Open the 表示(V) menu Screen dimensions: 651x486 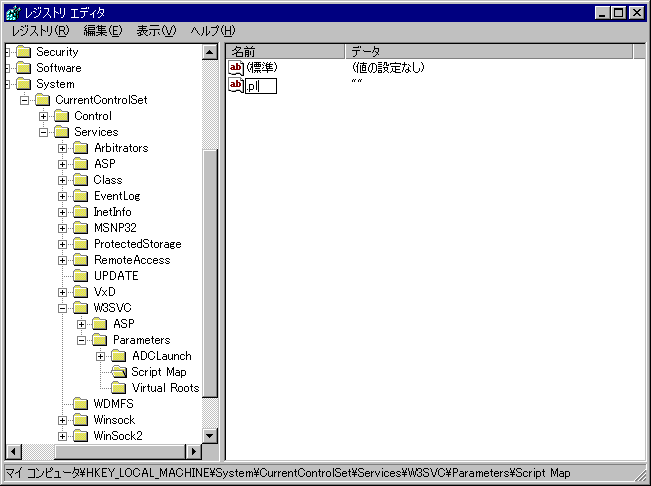156,31
